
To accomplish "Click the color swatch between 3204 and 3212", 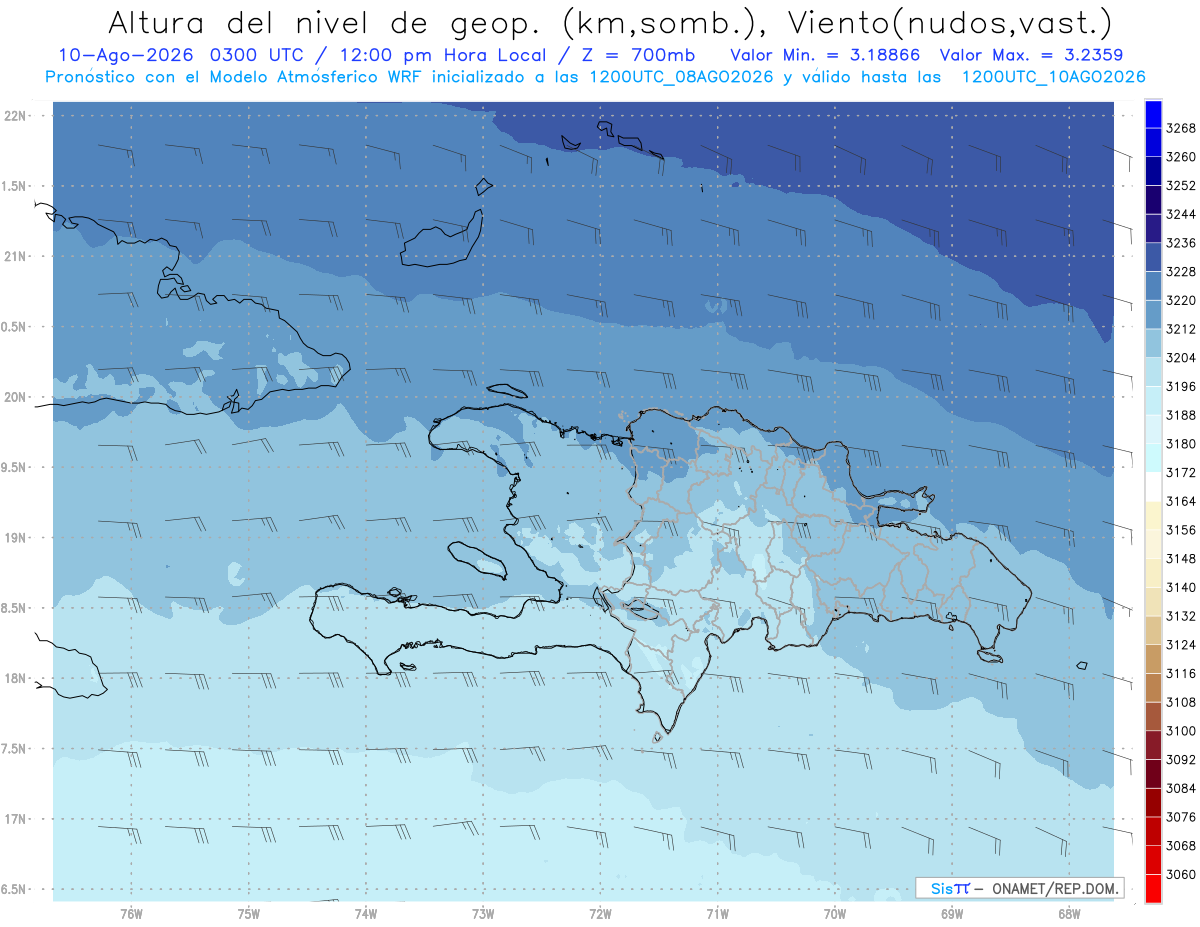I will pyautogui.click(x=1153, y=343).
